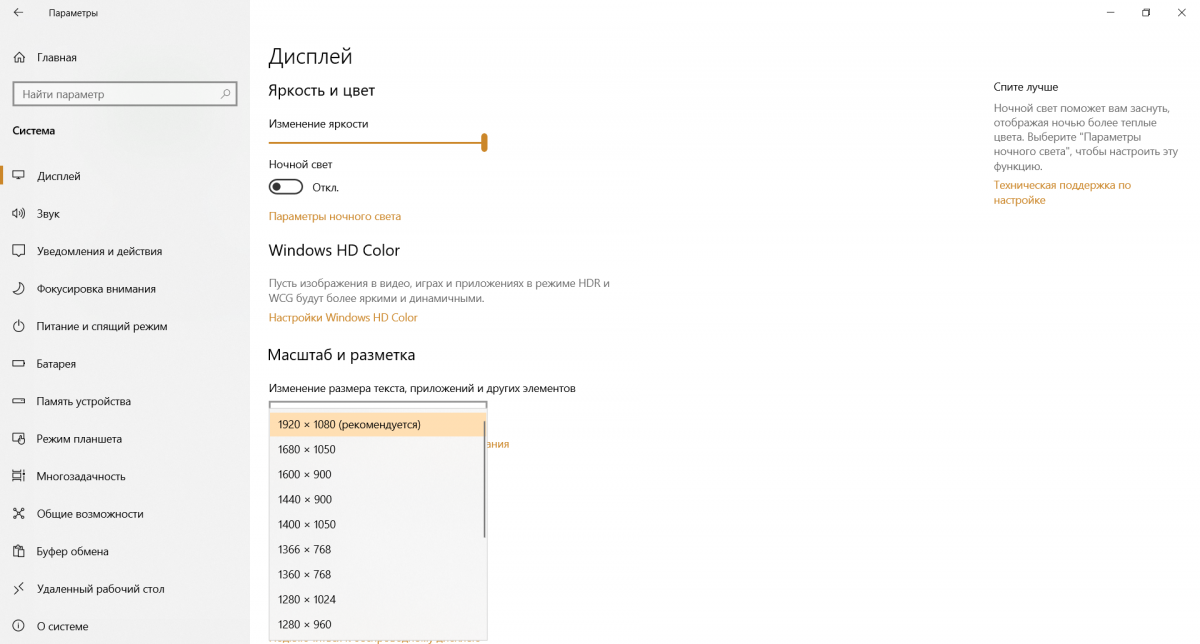
Task: Toggle the Ночной свет switch
Action: 286,187
